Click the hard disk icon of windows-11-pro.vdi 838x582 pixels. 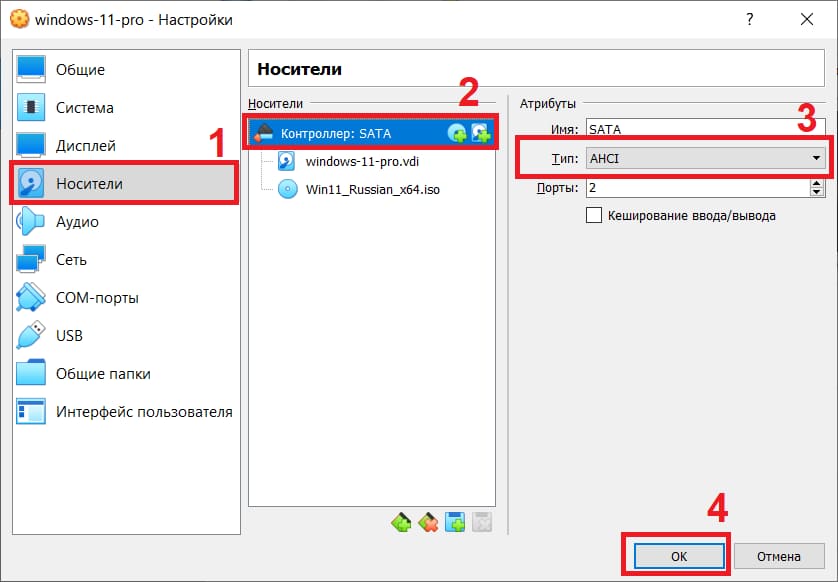pos(286,161)
